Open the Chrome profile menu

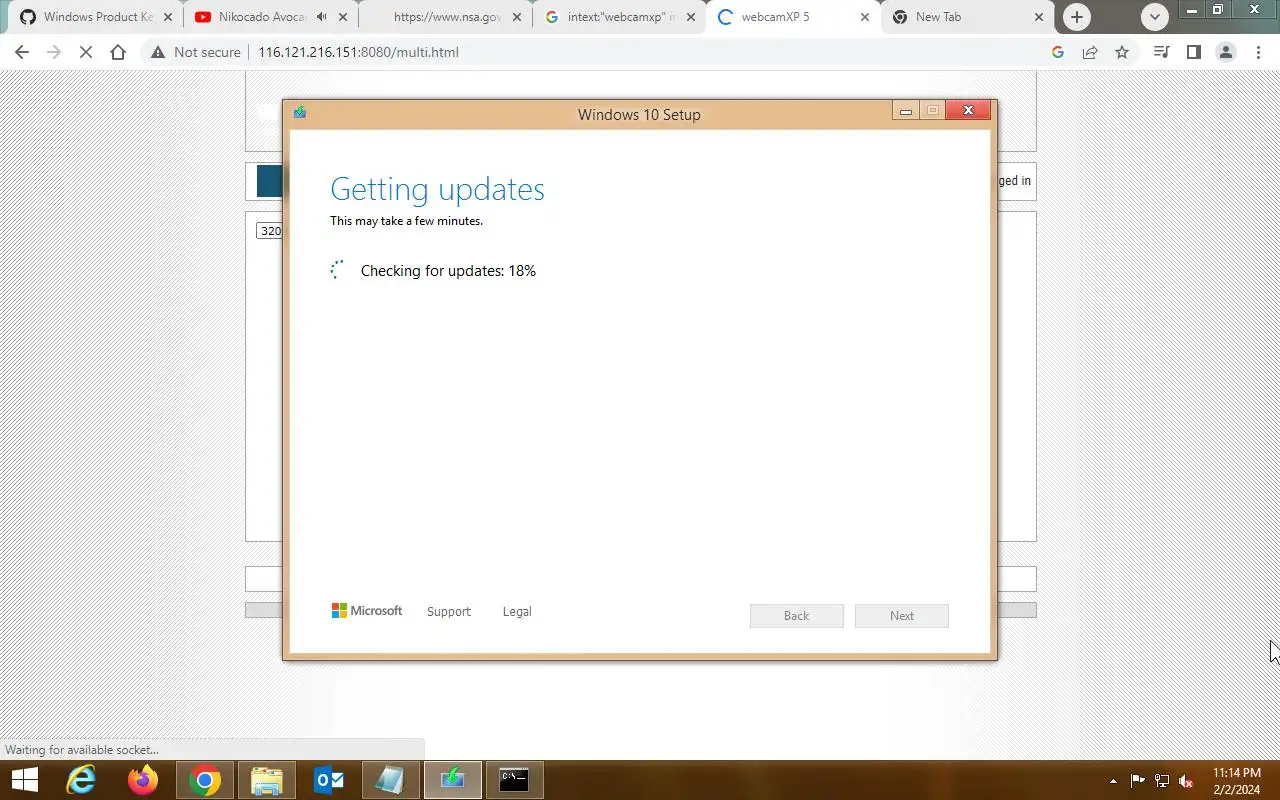pos(1226,52)
